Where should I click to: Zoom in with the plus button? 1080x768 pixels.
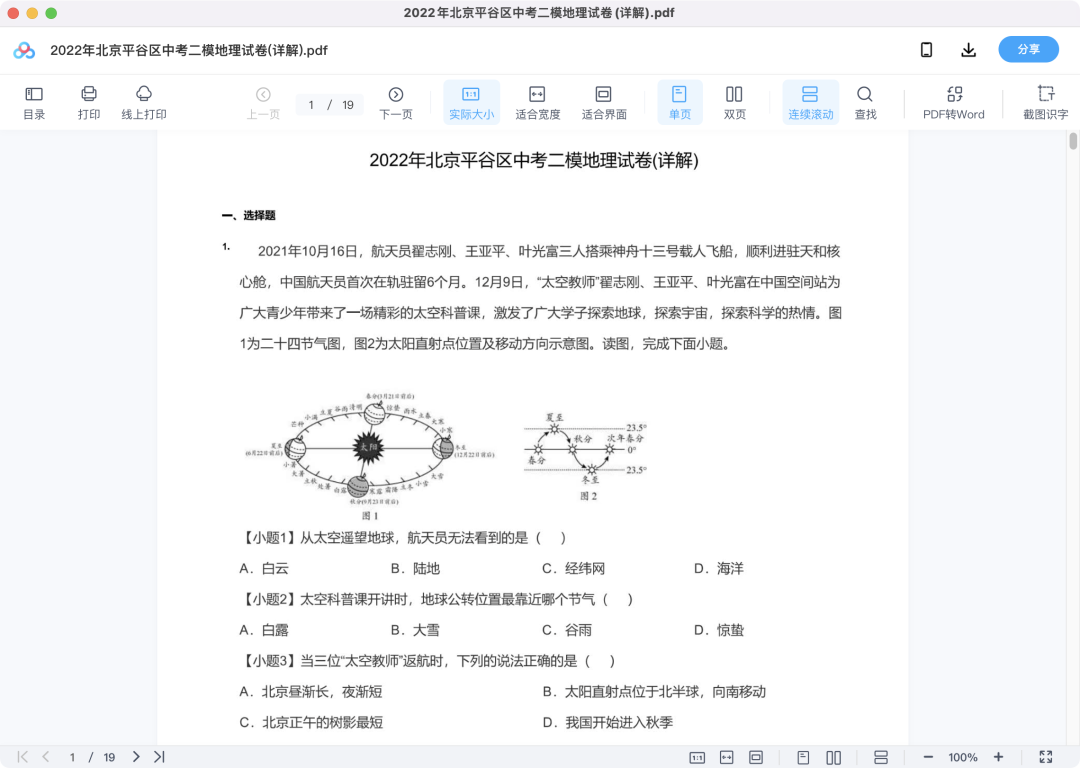[x=998, y=757]
